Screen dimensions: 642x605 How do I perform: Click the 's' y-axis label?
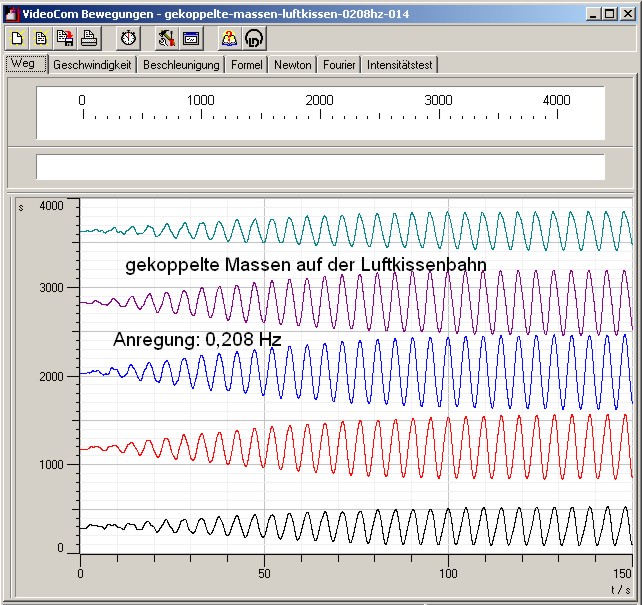pos(21,208)
